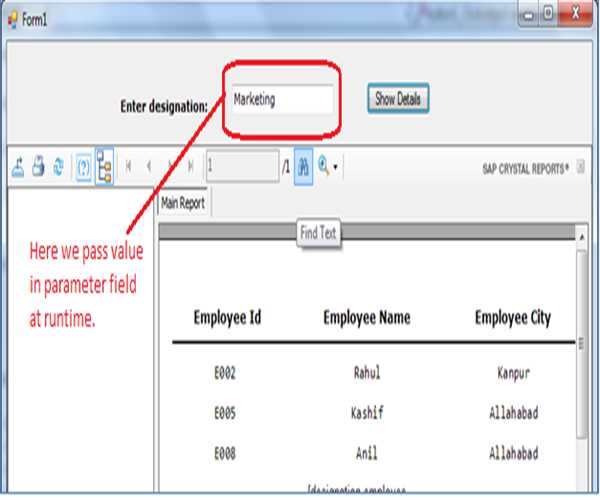Open the zoom dropdown arrow
The height and width of the screenshot is (500, 600).
tap(336, 168)
